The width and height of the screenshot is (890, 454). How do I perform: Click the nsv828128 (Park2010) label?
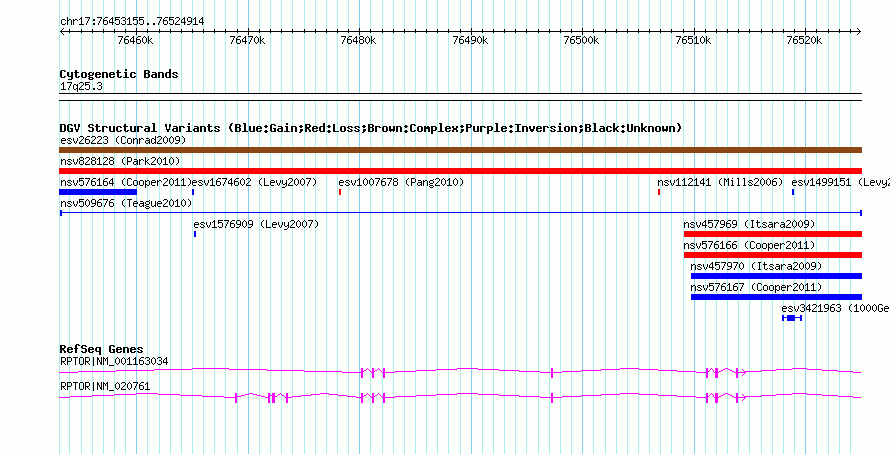coord(120,161)
